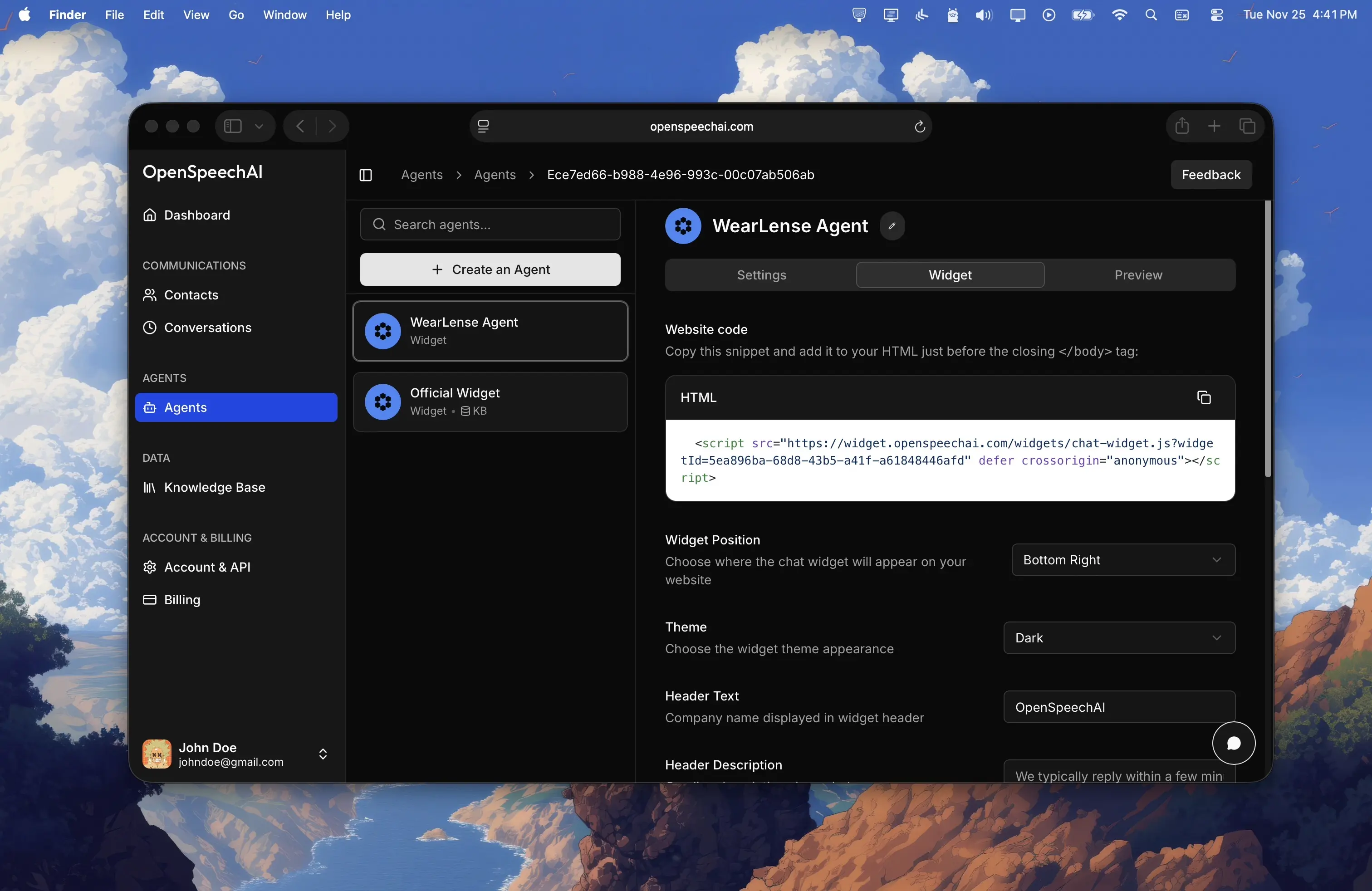Click the Feedback button
Image resolution: width=1372 pixels, height=891 pixels.
1210,175
